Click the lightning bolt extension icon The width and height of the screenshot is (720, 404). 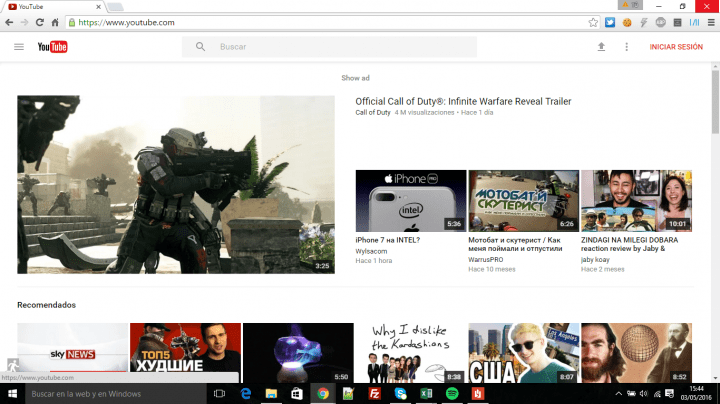[x=644, y=22]
